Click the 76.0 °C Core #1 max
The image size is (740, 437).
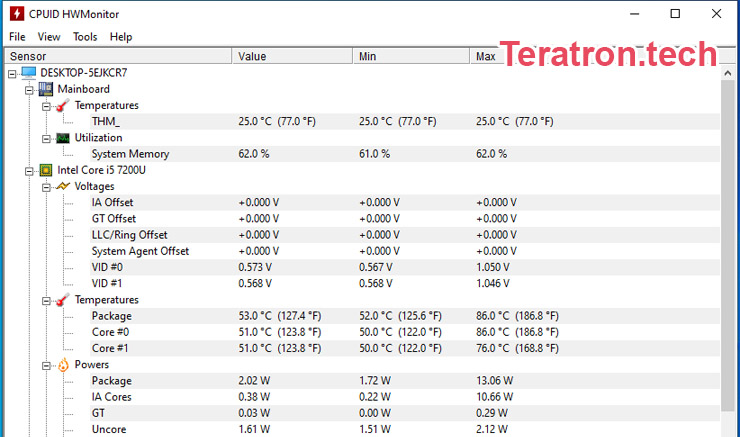point(517,348)
